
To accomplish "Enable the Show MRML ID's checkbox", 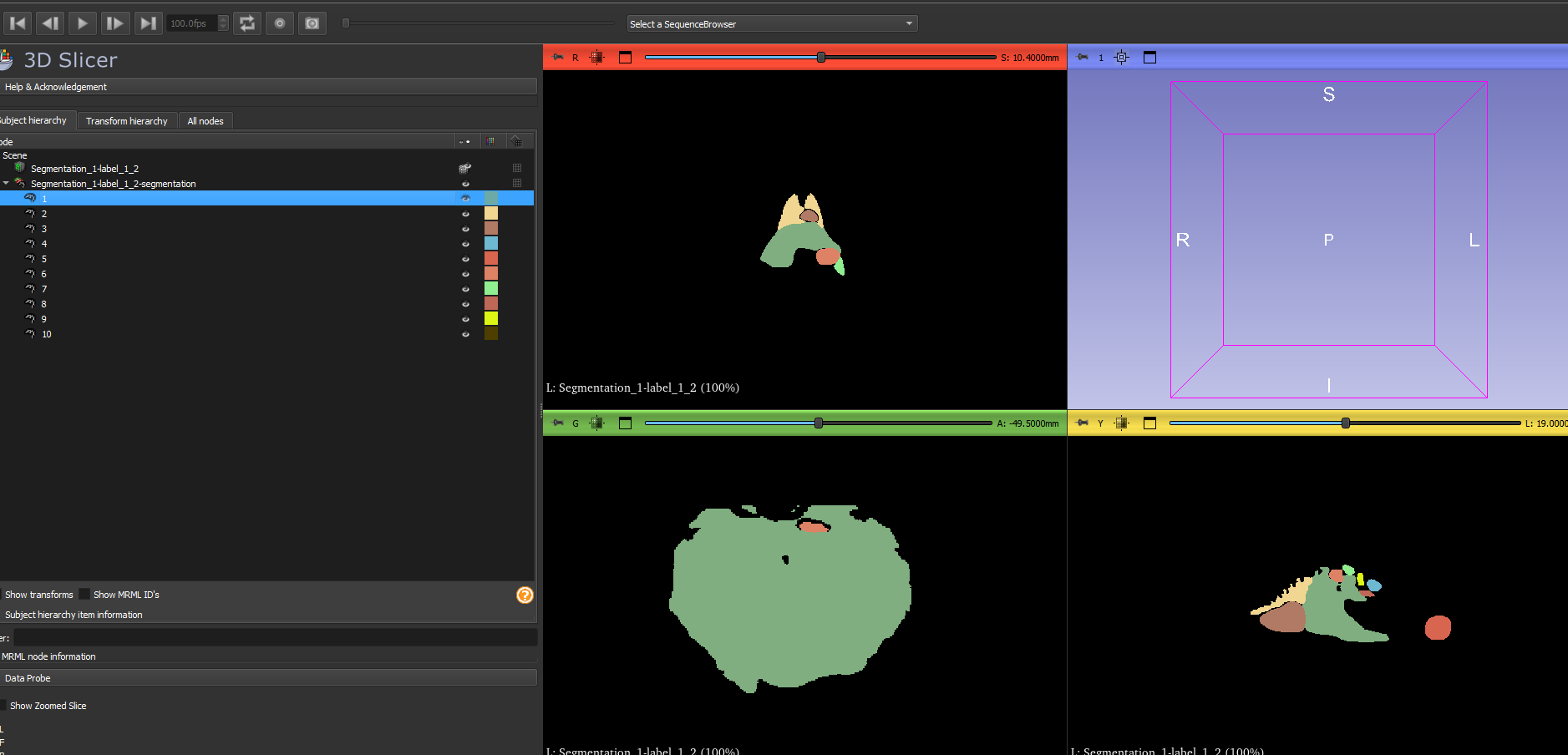I will click(x=84, y=595).
